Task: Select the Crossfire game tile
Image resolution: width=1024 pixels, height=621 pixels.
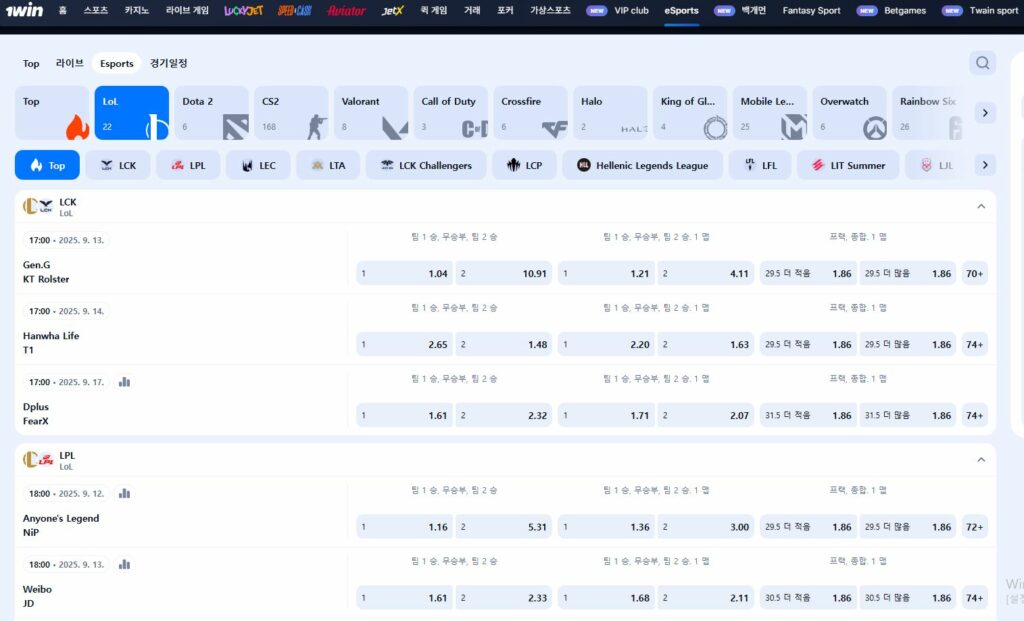Action: tap(530, 113)
